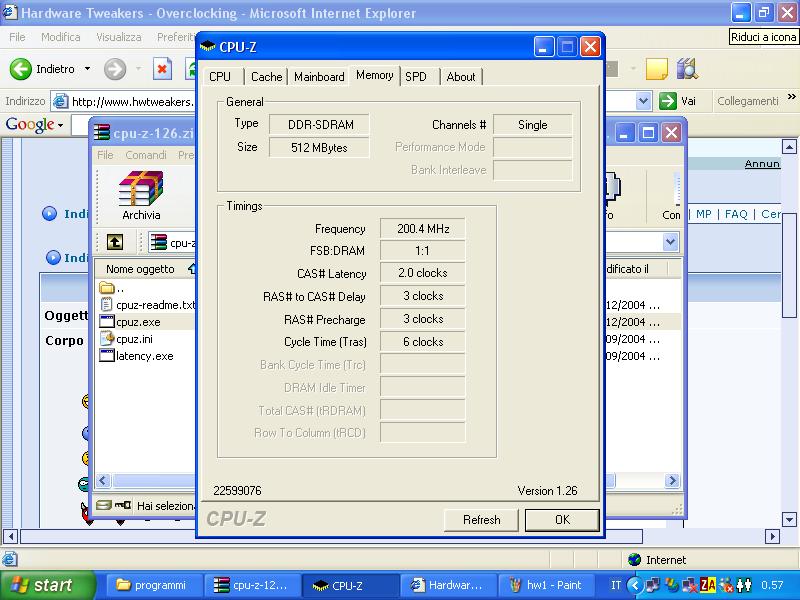Screen dimensions: 800x600
Task: Click the IE page scrollbar down arrow
Action: point(789,520)
